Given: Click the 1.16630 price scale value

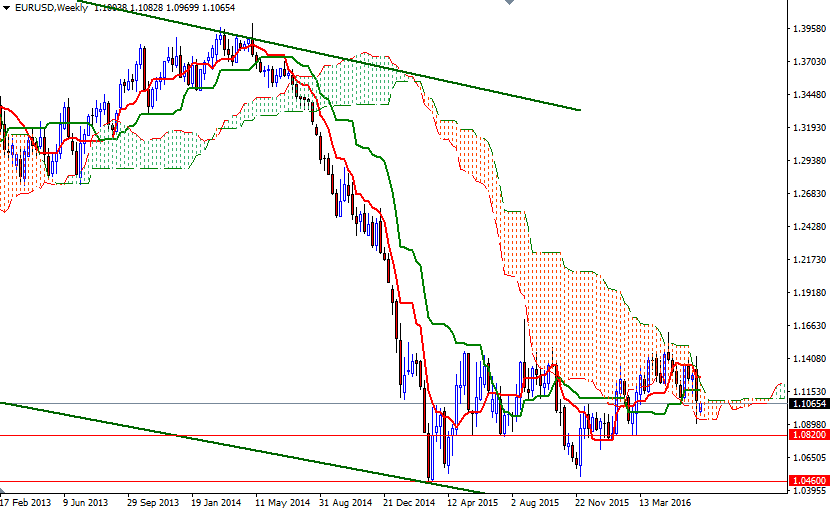Looking at the screenshot, I should pos(808,326).
